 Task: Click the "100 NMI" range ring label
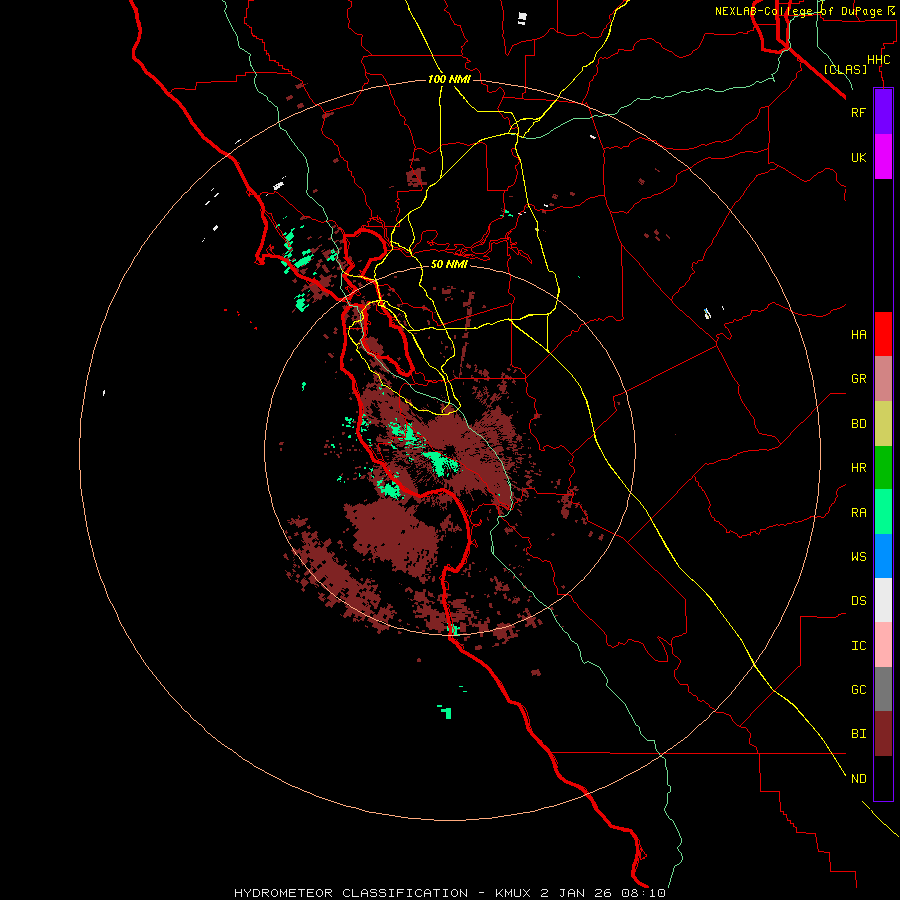(449, 79)
